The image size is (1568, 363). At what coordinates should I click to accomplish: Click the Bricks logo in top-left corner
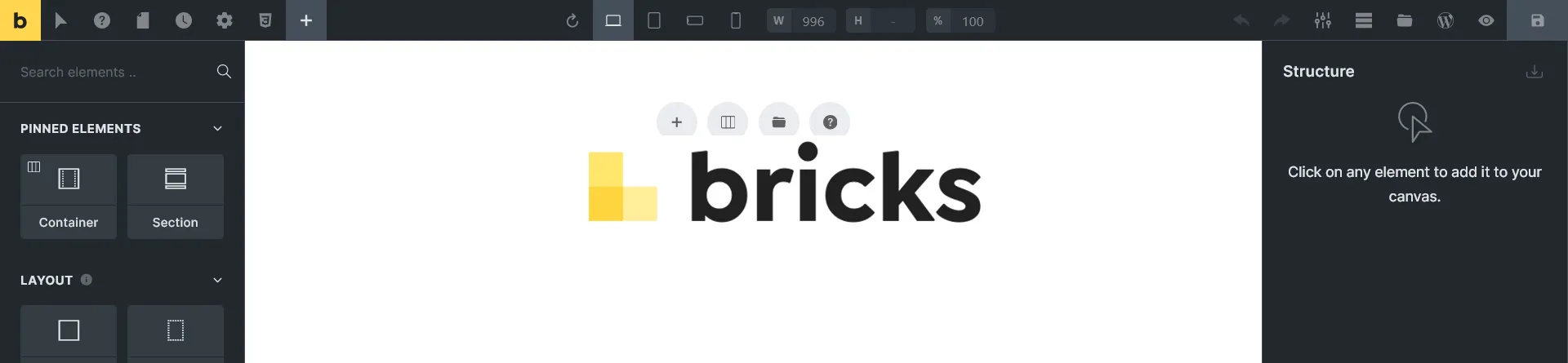pos(20,20)
